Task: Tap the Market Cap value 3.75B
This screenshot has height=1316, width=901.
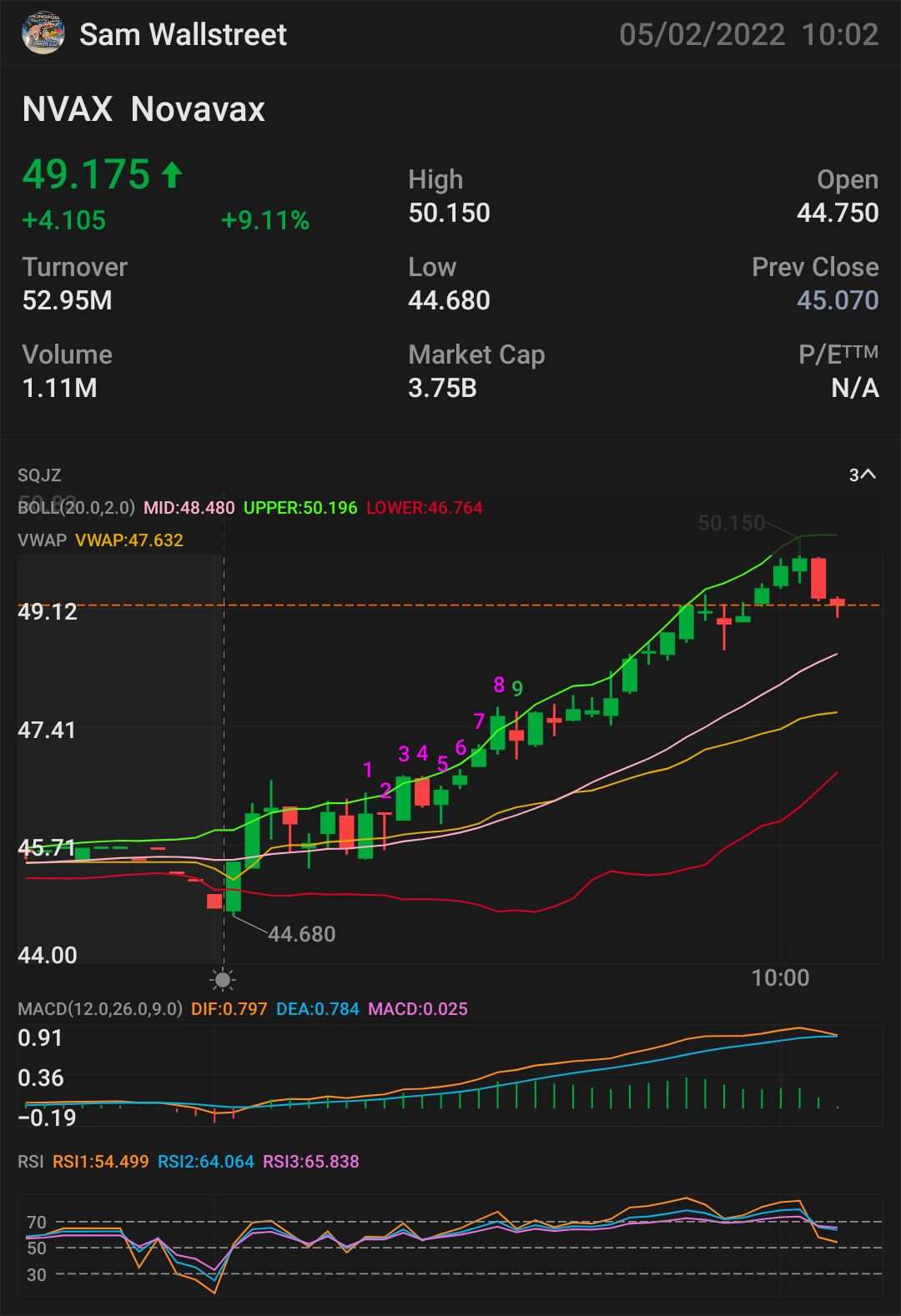Action: 442,388
